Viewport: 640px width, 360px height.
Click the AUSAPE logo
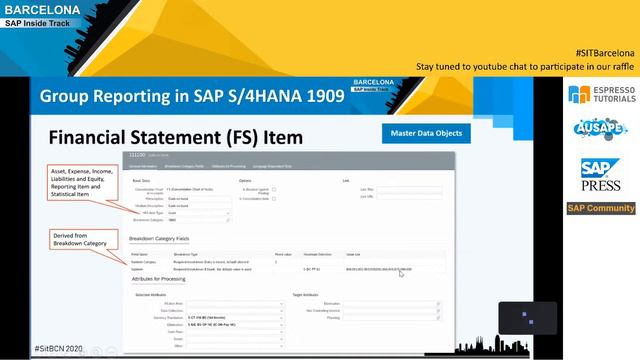(x=600, y=129)
